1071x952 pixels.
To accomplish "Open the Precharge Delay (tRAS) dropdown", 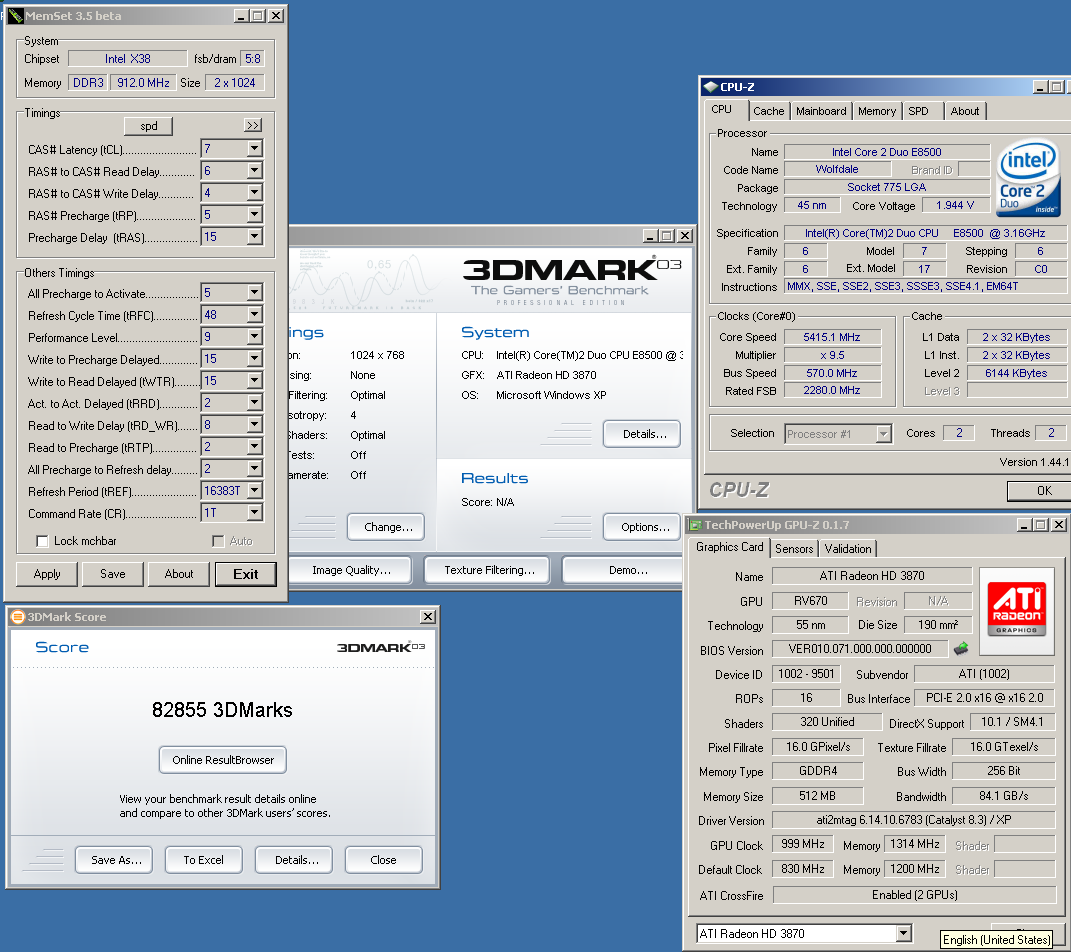I will (254, 236).
